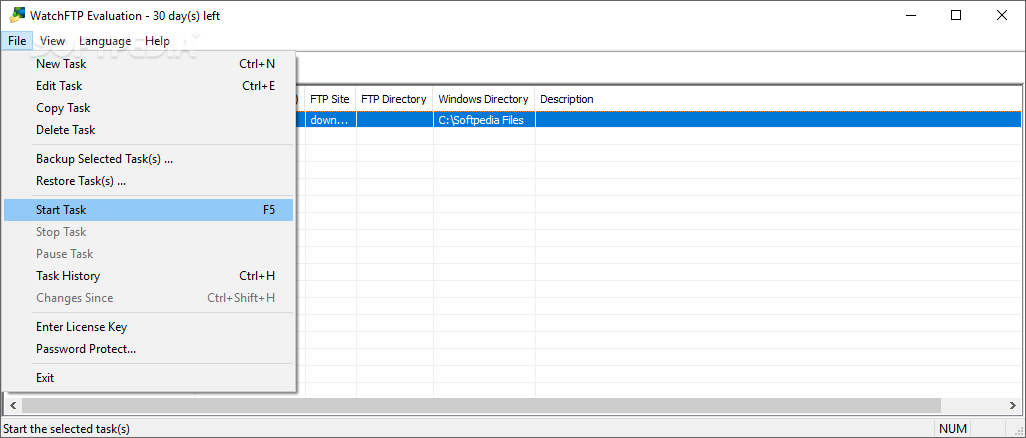Open the Language menu
The image size is (1026, 438).
pos(105,41)
